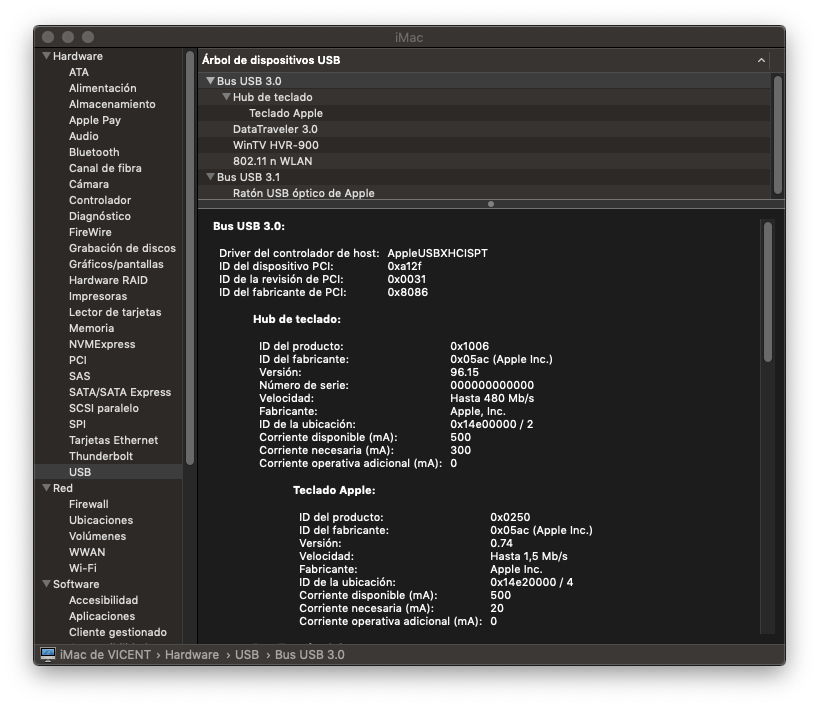
Task: Open Wi-Fi in the sidebar
Action: pyautogui.click(x=83, y=568)
